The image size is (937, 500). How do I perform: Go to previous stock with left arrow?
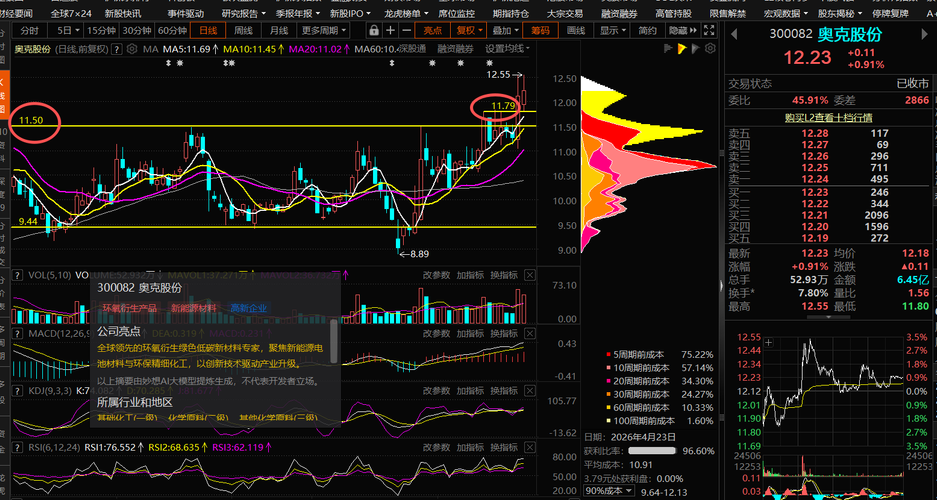[734, 35]
